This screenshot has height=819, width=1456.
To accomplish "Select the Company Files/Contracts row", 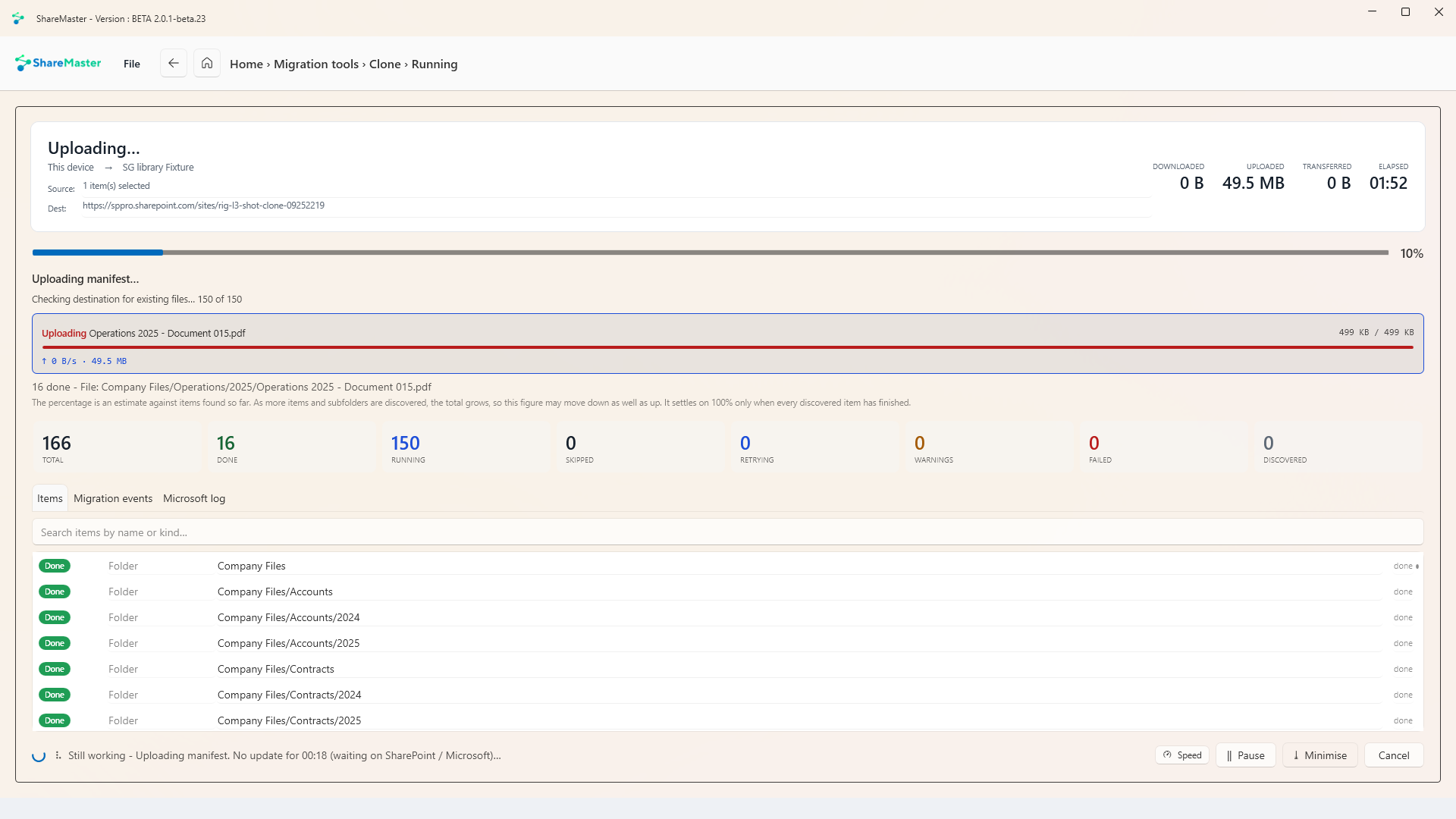I will click(728, 669).
